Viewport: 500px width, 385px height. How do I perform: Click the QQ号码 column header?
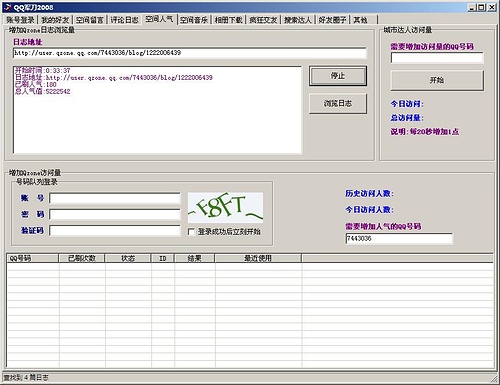click(x=32, y=258)
